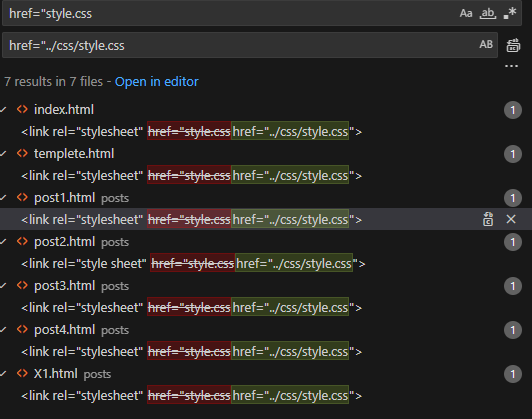Click Open in editor link

click(x=156, y=82)
